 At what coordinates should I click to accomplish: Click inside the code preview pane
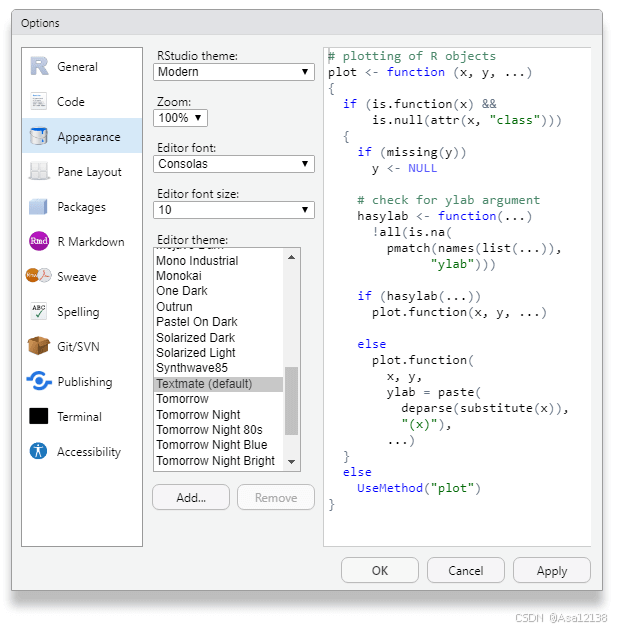(x=457, y=297)
